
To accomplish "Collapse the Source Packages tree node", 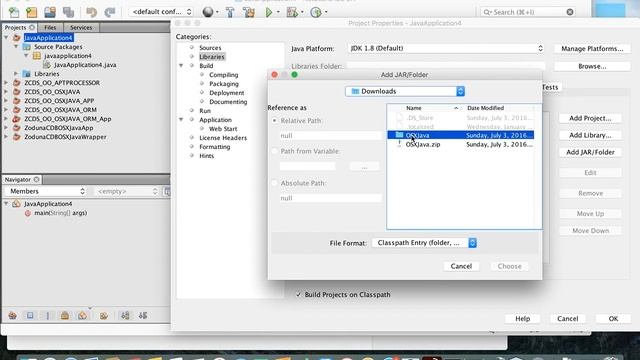I will 16,47.
